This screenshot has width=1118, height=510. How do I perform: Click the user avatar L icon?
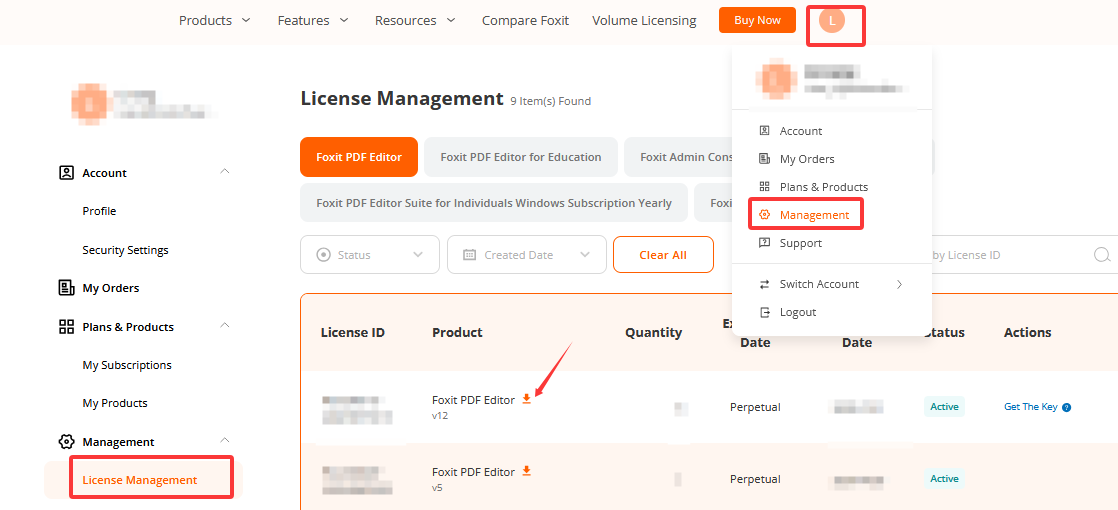pyautogui.click(x=832, y=21)
